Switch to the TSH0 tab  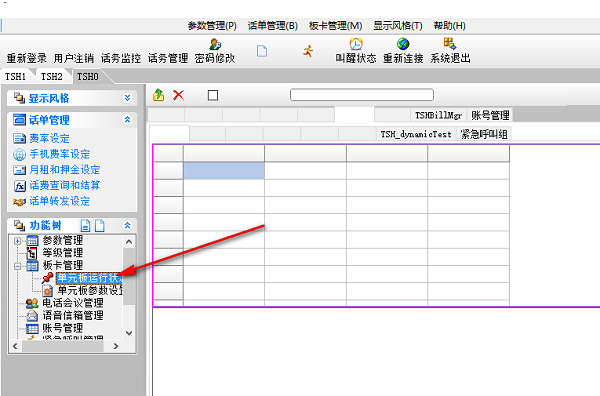[88, 77]
